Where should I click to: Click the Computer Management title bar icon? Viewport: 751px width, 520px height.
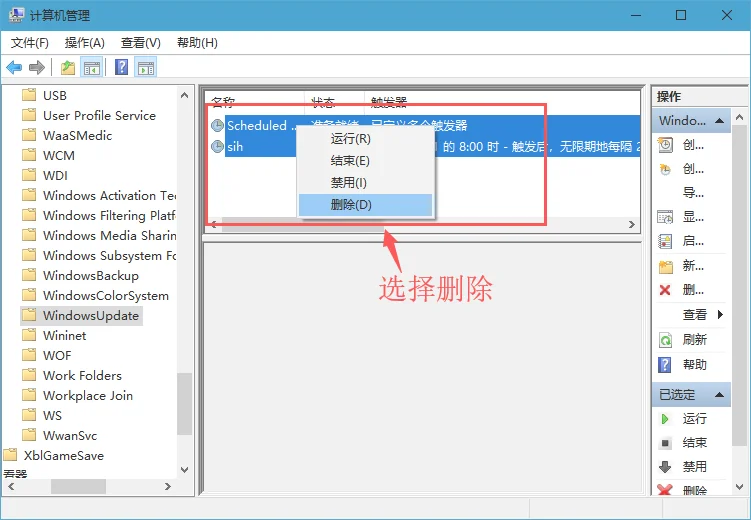pos(16,15)
